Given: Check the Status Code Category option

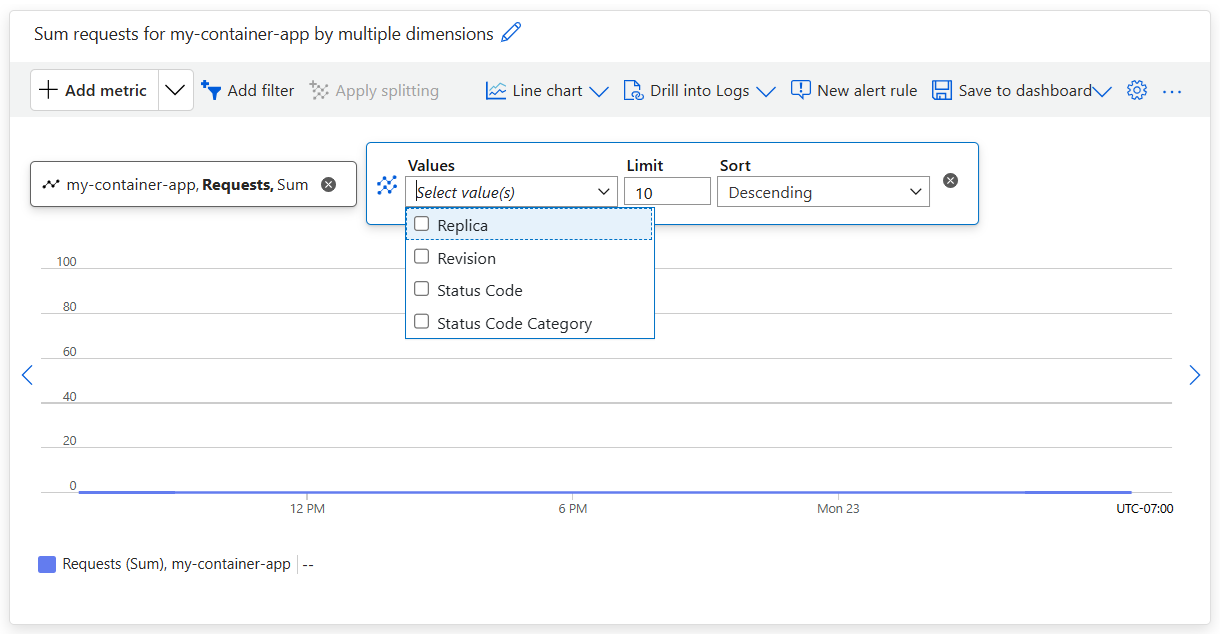Looking at the screenshot, I should pos(421,322).
